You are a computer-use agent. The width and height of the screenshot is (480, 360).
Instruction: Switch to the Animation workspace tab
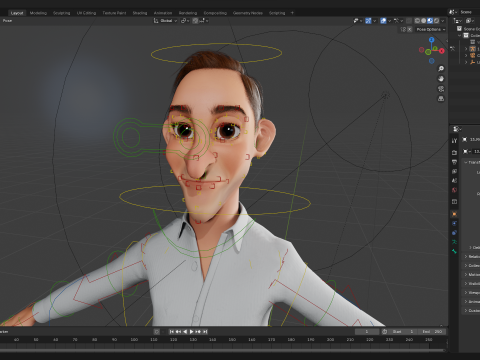point(163,13)
